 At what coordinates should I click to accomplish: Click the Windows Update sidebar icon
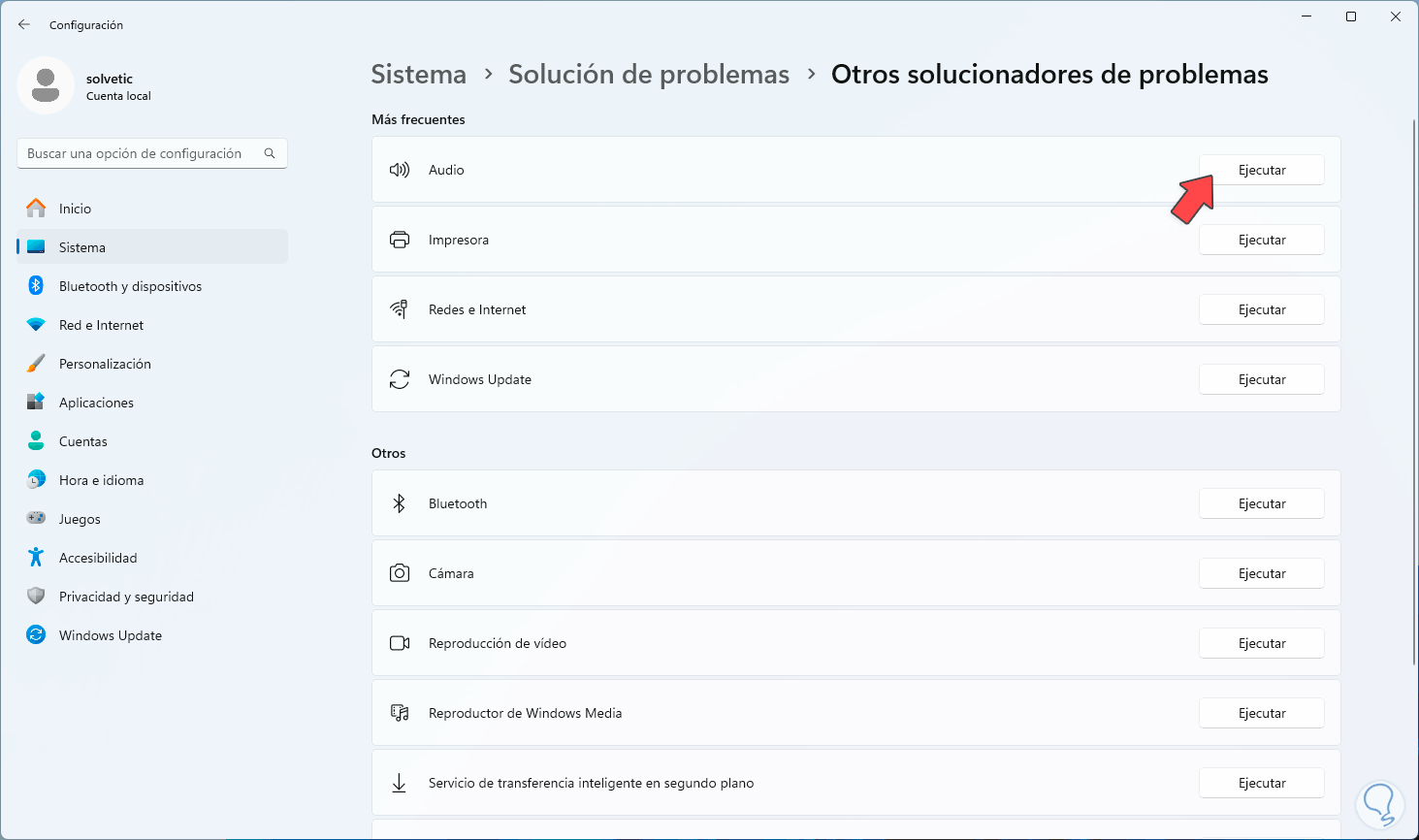[36, 635]
